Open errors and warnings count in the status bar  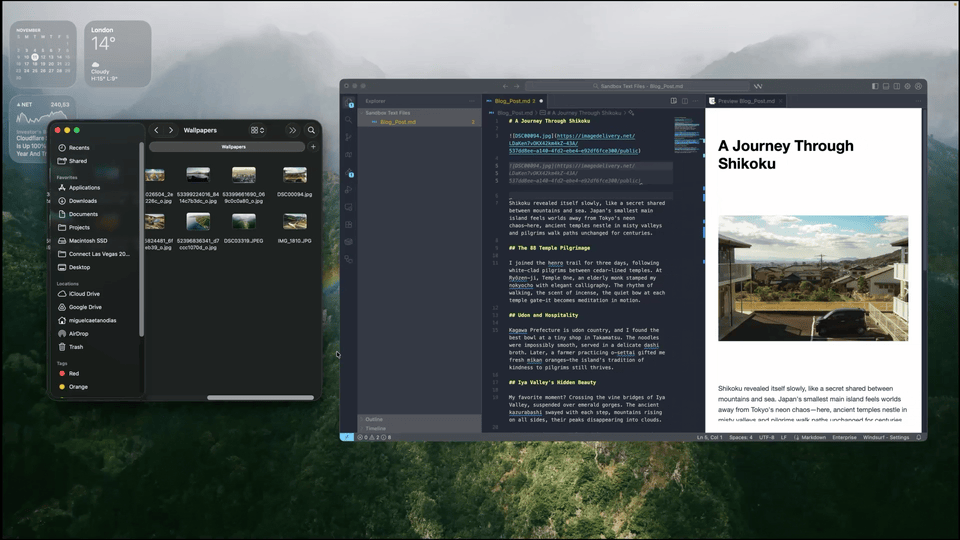pyautogui.click(x=374, y=437)
